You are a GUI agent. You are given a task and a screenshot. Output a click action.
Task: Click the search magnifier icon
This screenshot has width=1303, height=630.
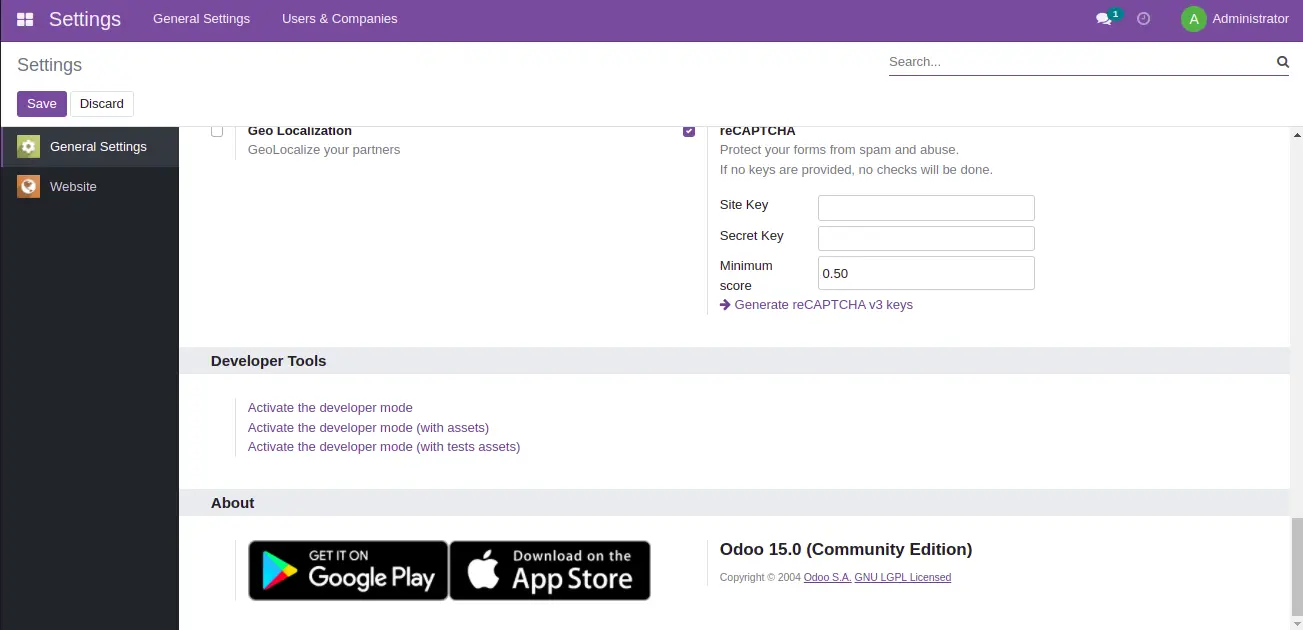click(x=1282, y=62)
